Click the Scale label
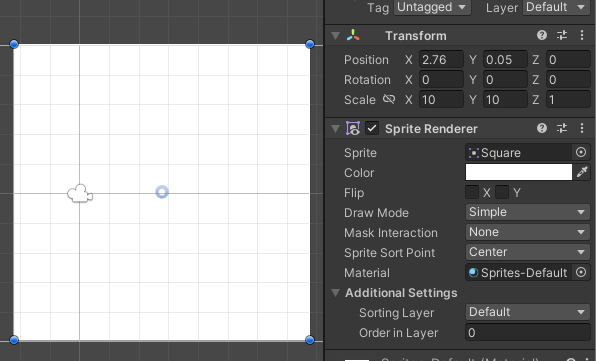Screen dimensions: 596x361 pyautogui.click(x=360, y=100)
